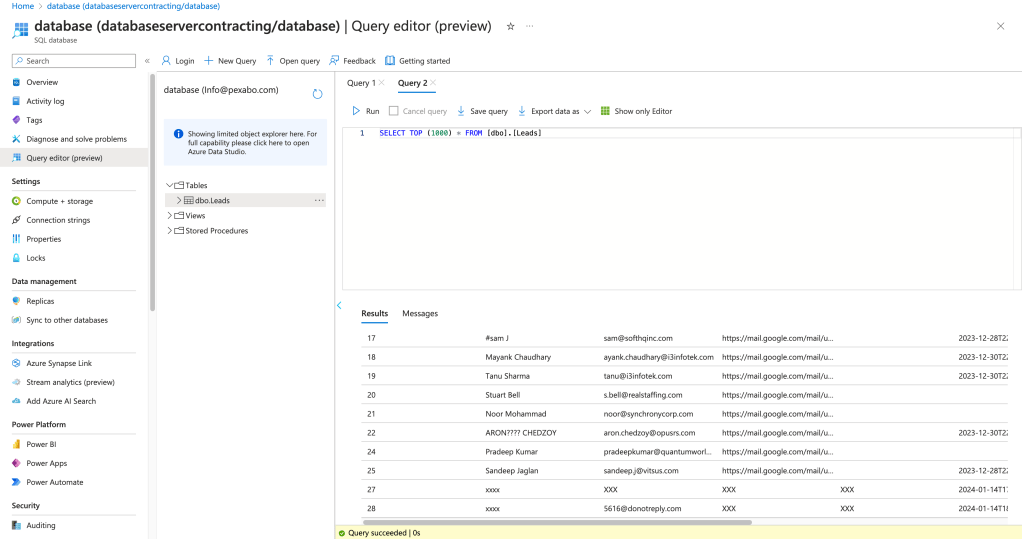
Task: Open Compute + storage icon
Action: pyautogui.click(x=16, y=201)
